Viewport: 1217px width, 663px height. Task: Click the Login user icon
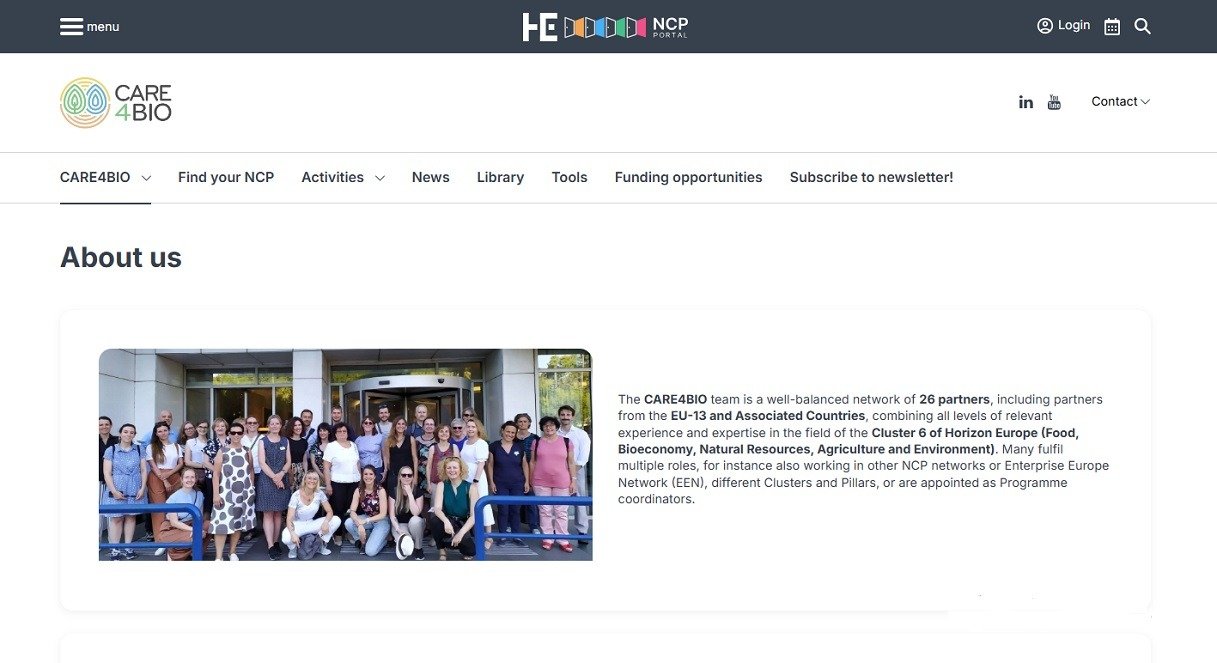1045,26
